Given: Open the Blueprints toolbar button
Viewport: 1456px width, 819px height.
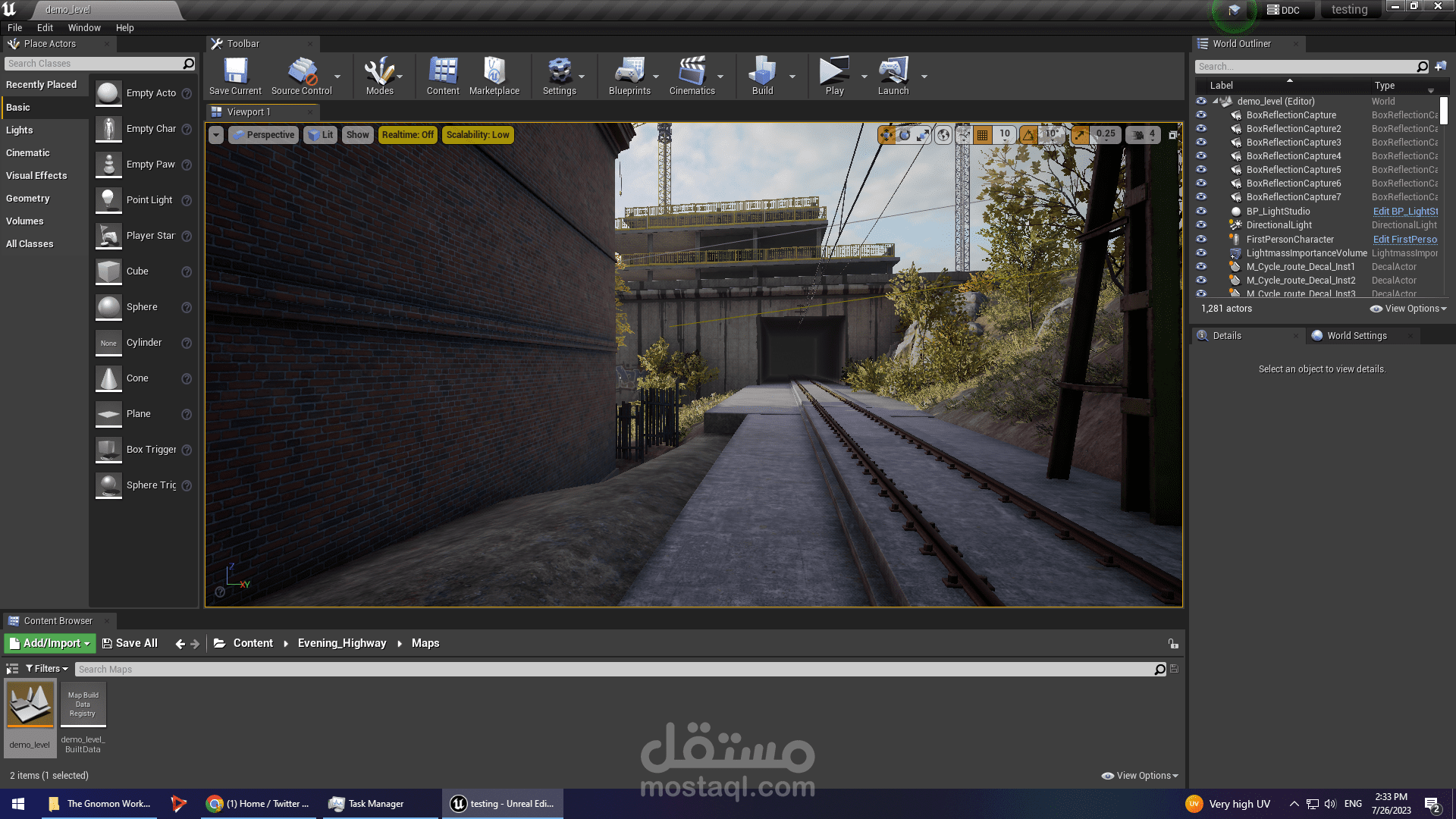Looking at the screenshot, I should [629, 75].
